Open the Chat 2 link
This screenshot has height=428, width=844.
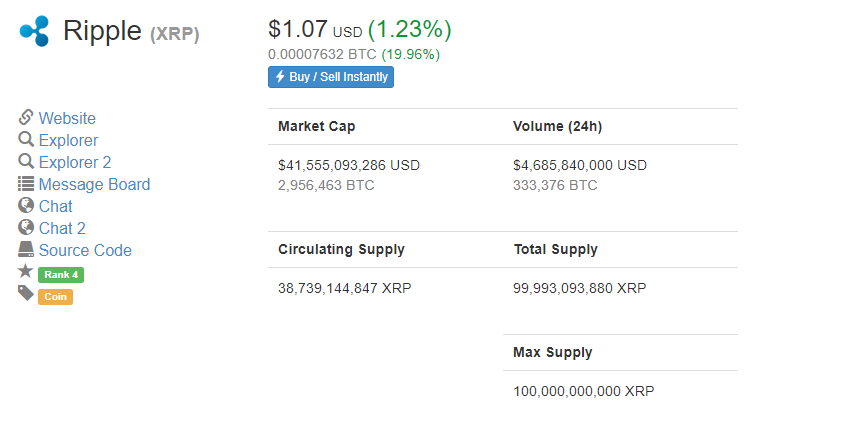[62, 228]
